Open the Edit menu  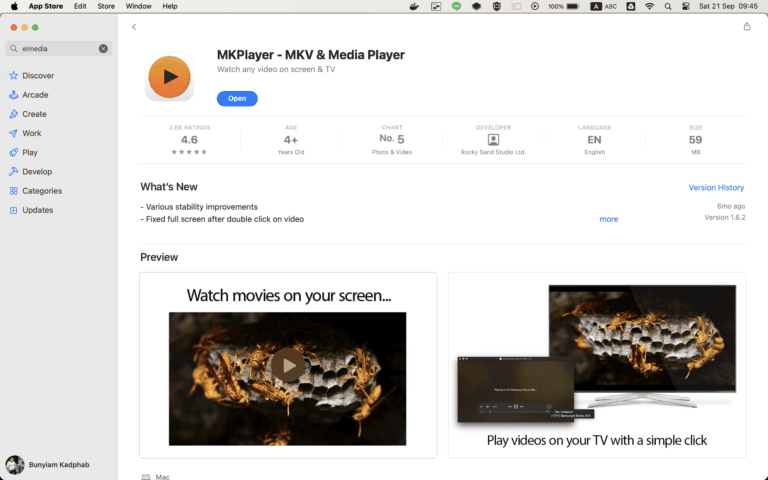[x=80, y=6]
